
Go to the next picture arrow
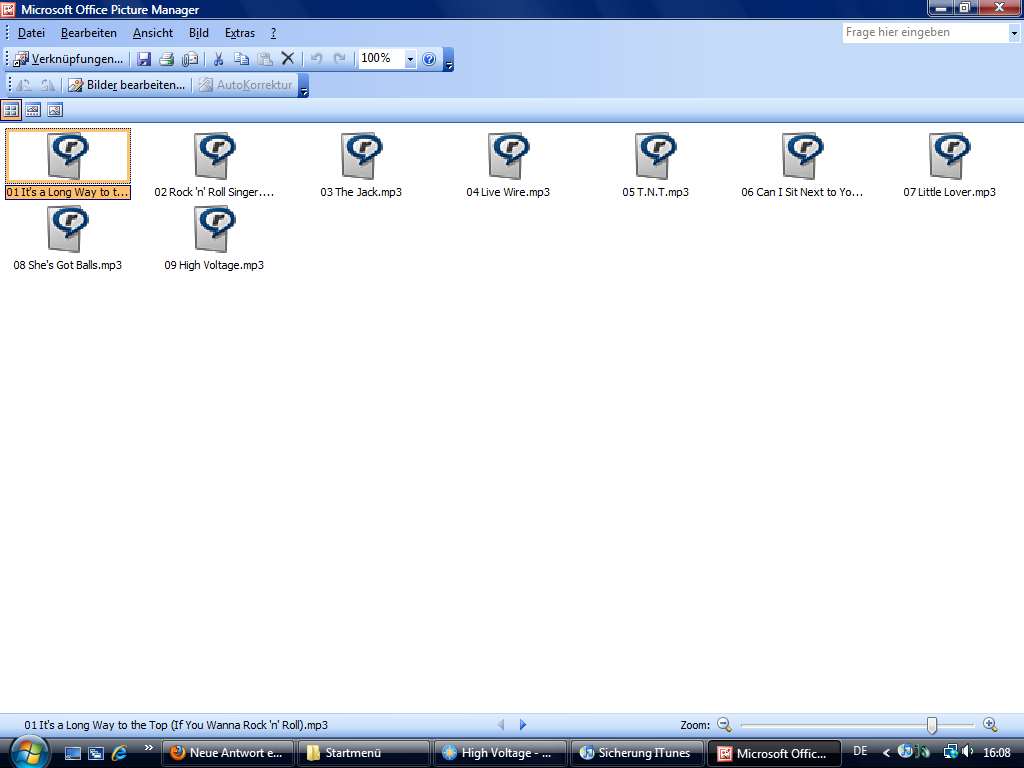point(522,724)
